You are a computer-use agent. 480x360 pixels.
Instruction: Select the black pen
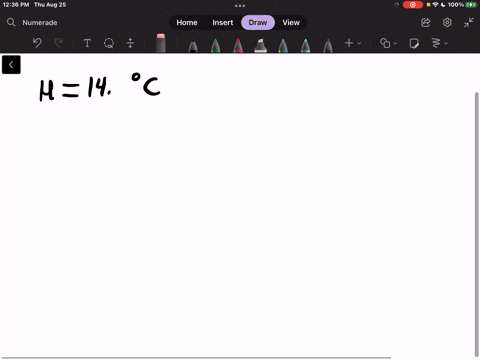point(193,46)
